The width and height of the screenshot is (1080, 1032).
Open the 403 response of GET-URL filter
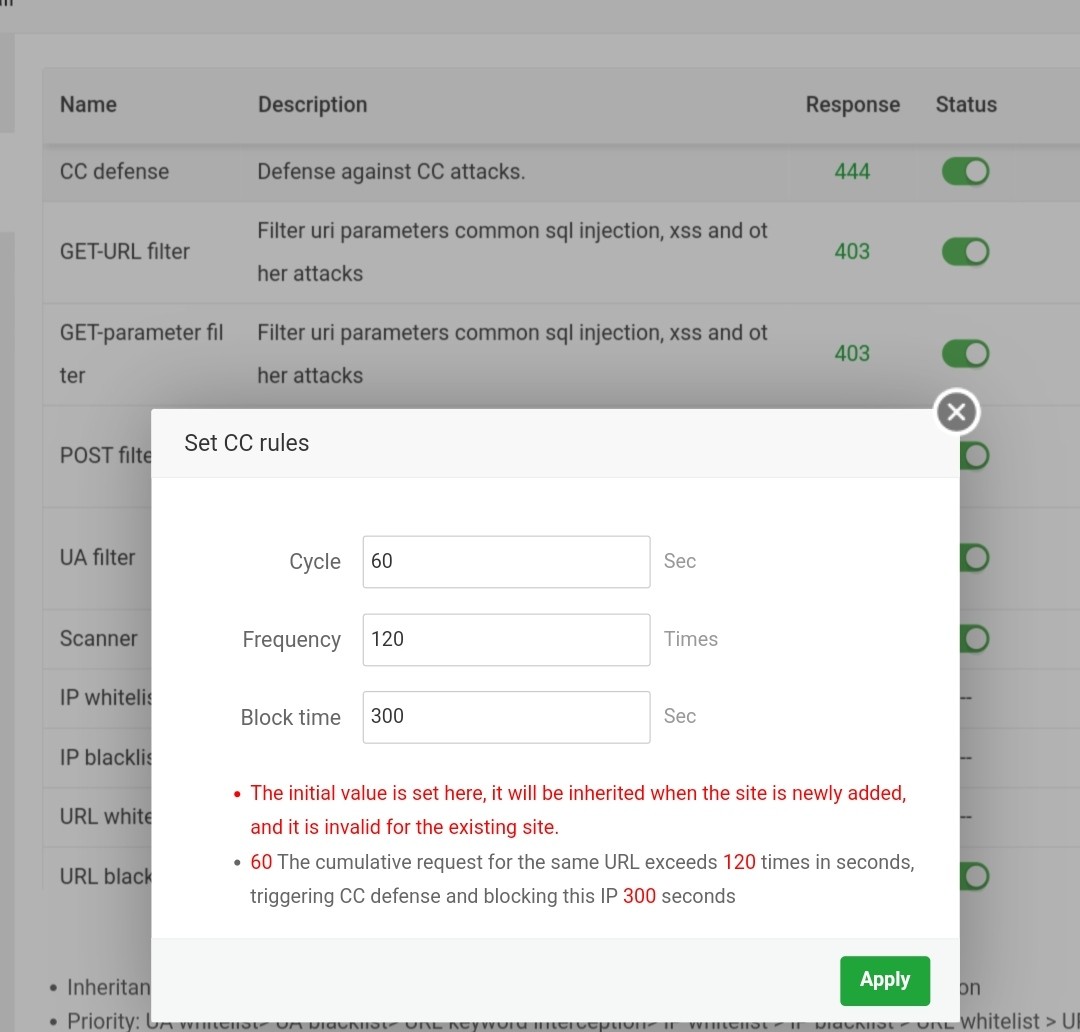click(852, 252)
